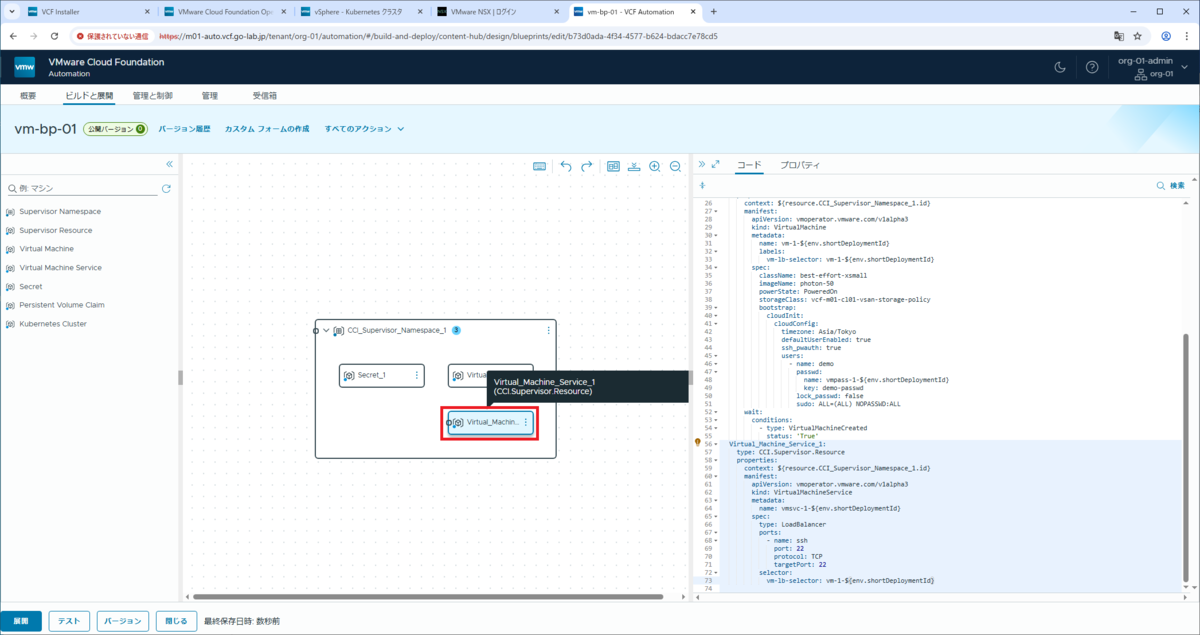Viewport: 1200px width, 635px height.
Task: Click the テスト button
Action: [x=69, y=621]
